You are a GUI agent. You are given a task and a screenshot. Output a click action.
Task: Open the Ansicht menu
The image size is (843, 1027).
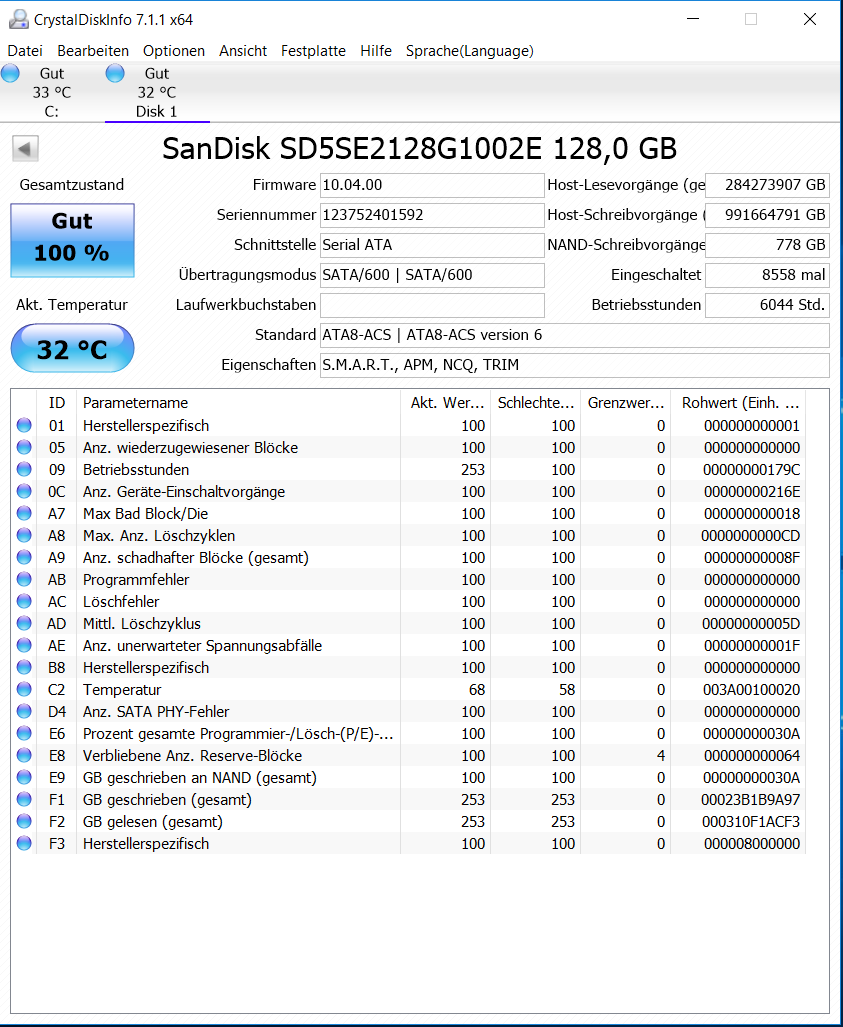pyautogui.click(x=243, y=51)
